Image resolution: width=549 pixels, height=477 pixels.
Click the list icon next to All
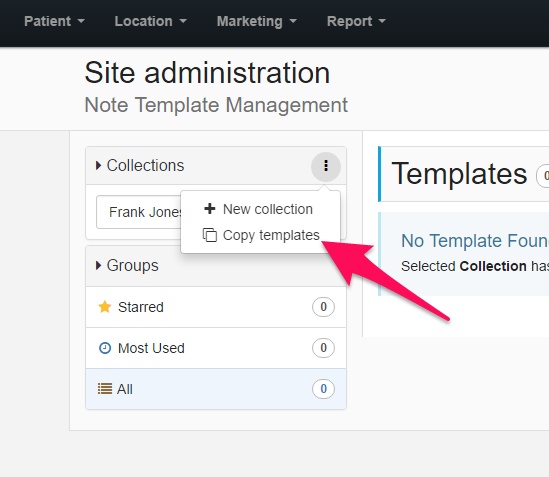105,389
